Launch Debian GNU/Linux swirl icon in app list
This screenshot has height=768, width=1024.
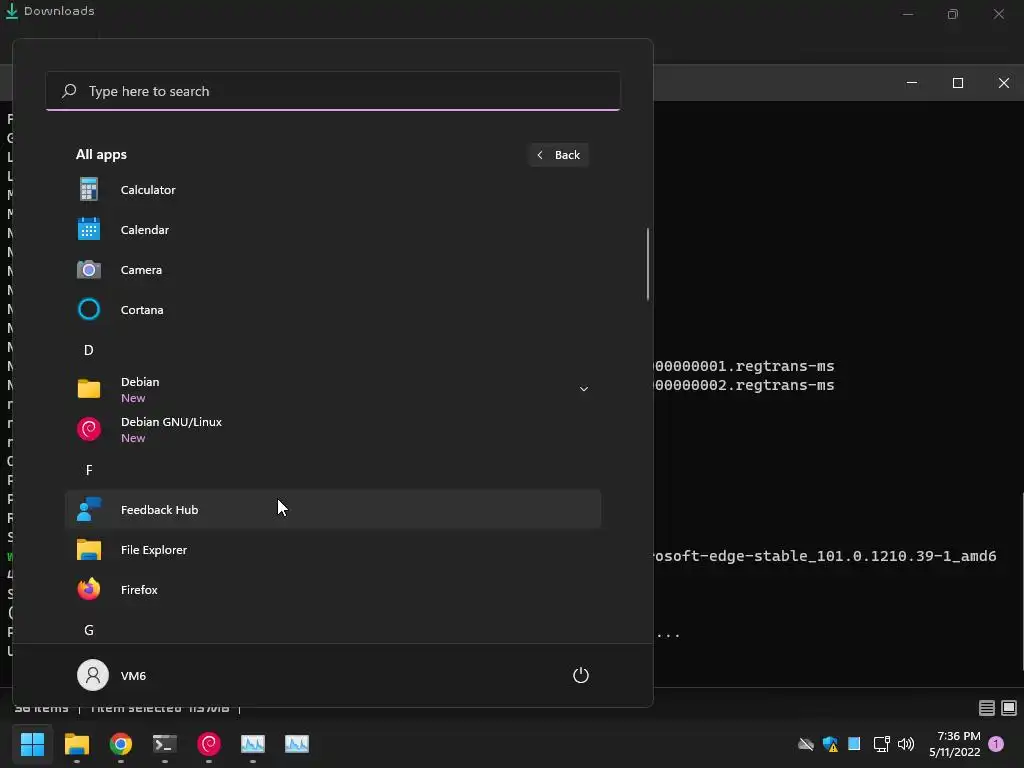tap(89, 429)
